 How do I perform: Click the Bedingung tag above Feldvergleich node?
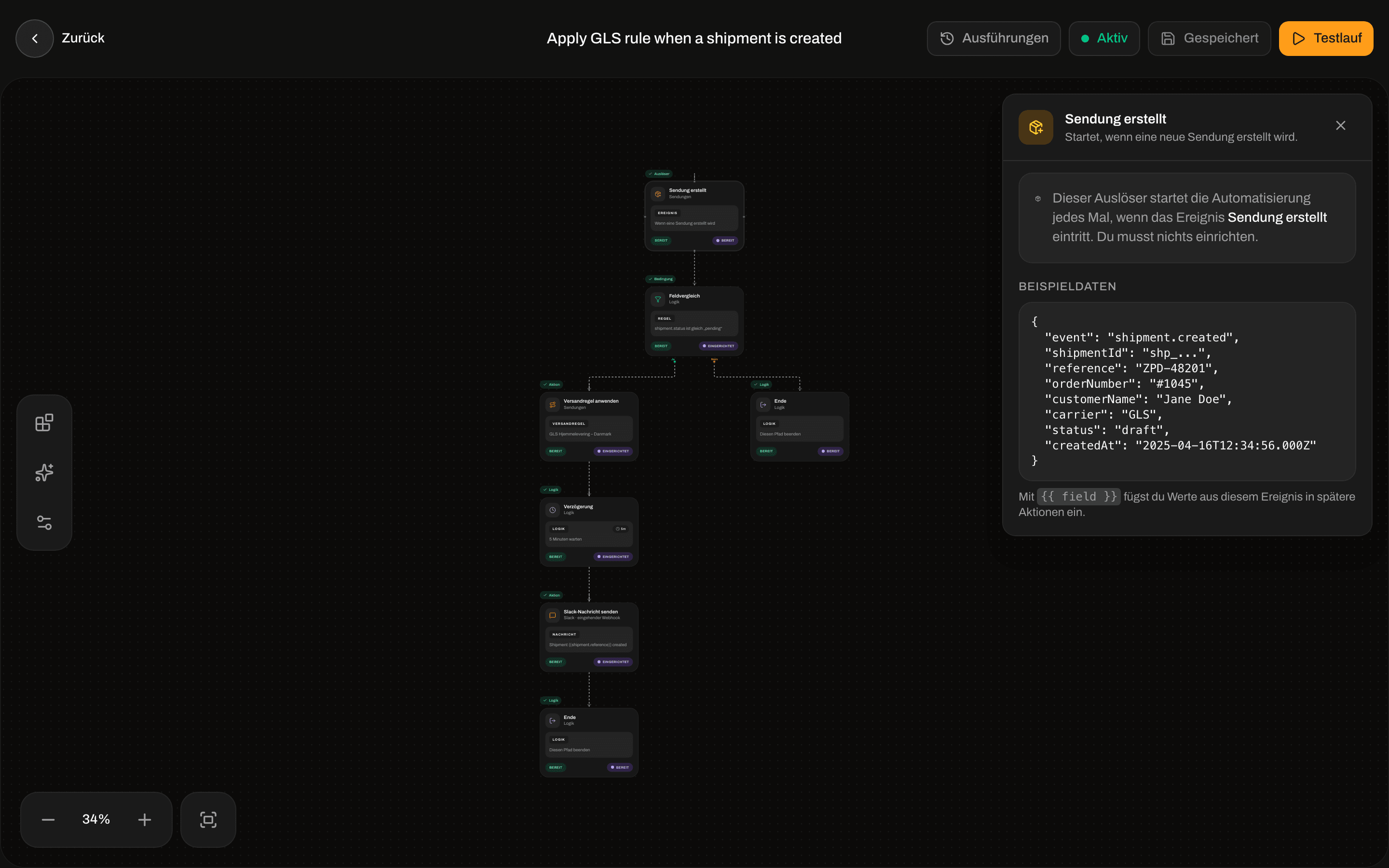pos(660,279)
